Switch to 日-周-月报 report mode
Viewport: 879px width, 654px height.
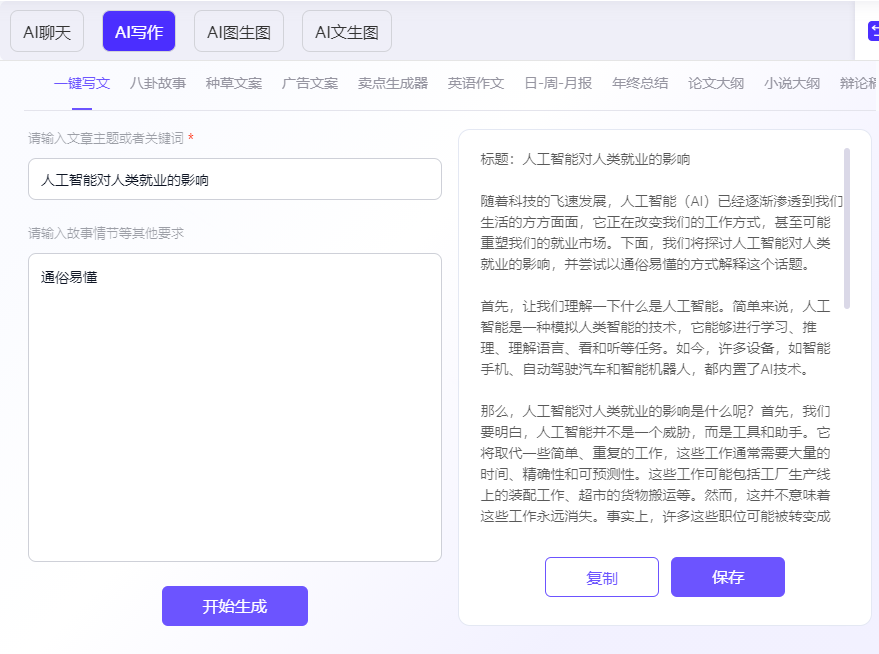point(553,83)
